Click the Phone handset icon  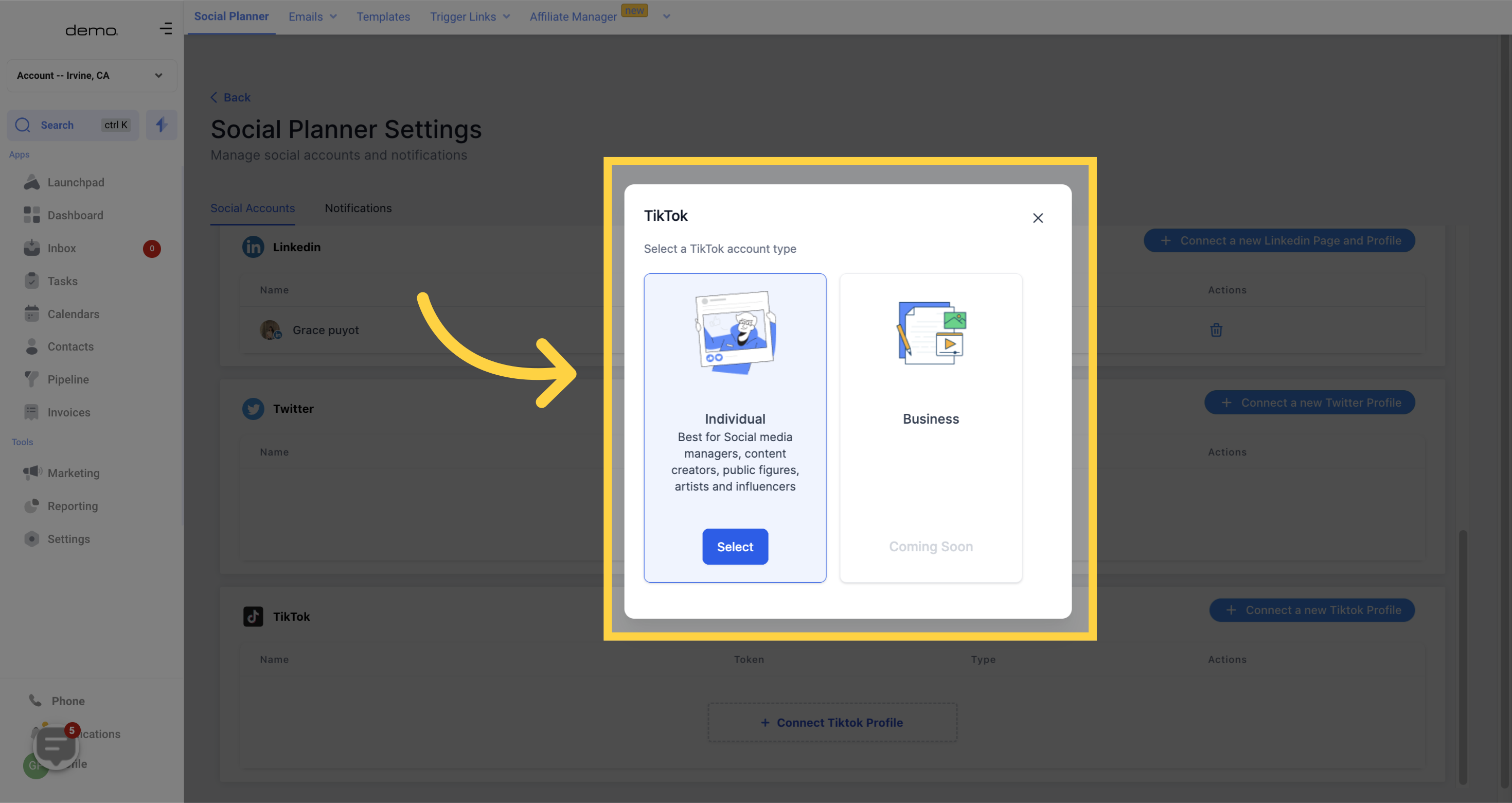tap(35, 700)
